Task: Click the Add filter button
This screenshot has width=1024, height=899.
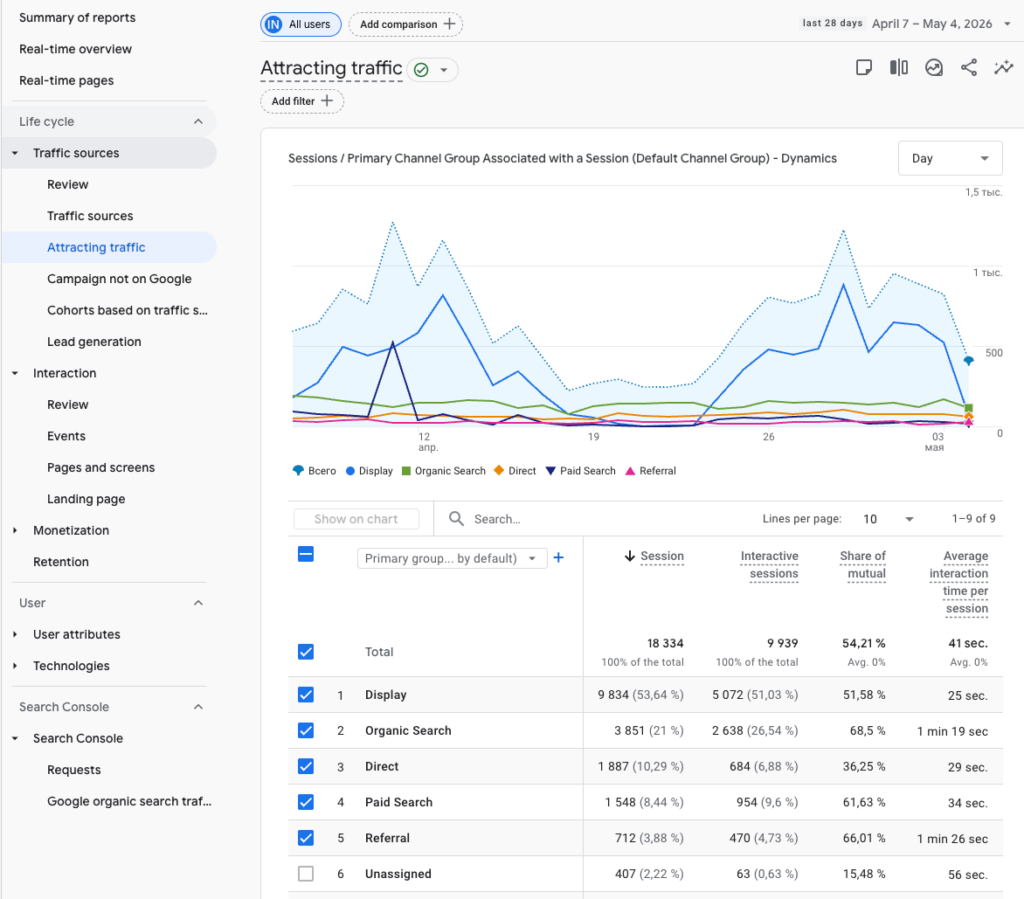Action: [x=302, y=101]
